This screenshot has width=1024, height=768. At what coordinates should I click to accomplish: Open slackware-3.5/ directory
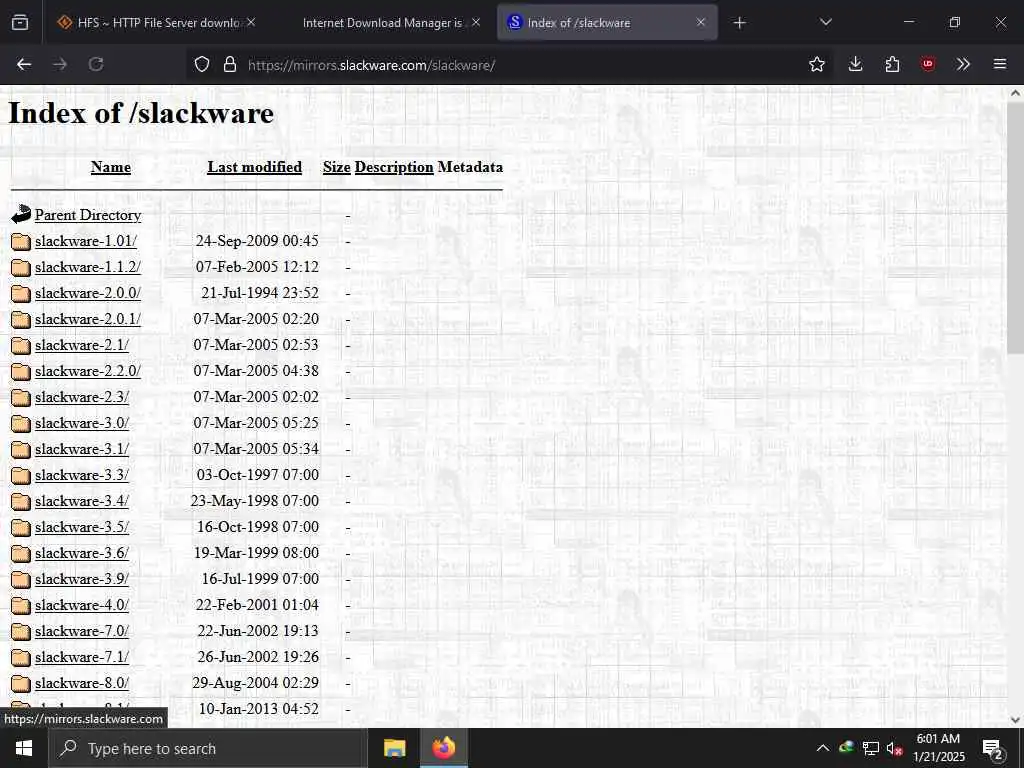[82, 527]
